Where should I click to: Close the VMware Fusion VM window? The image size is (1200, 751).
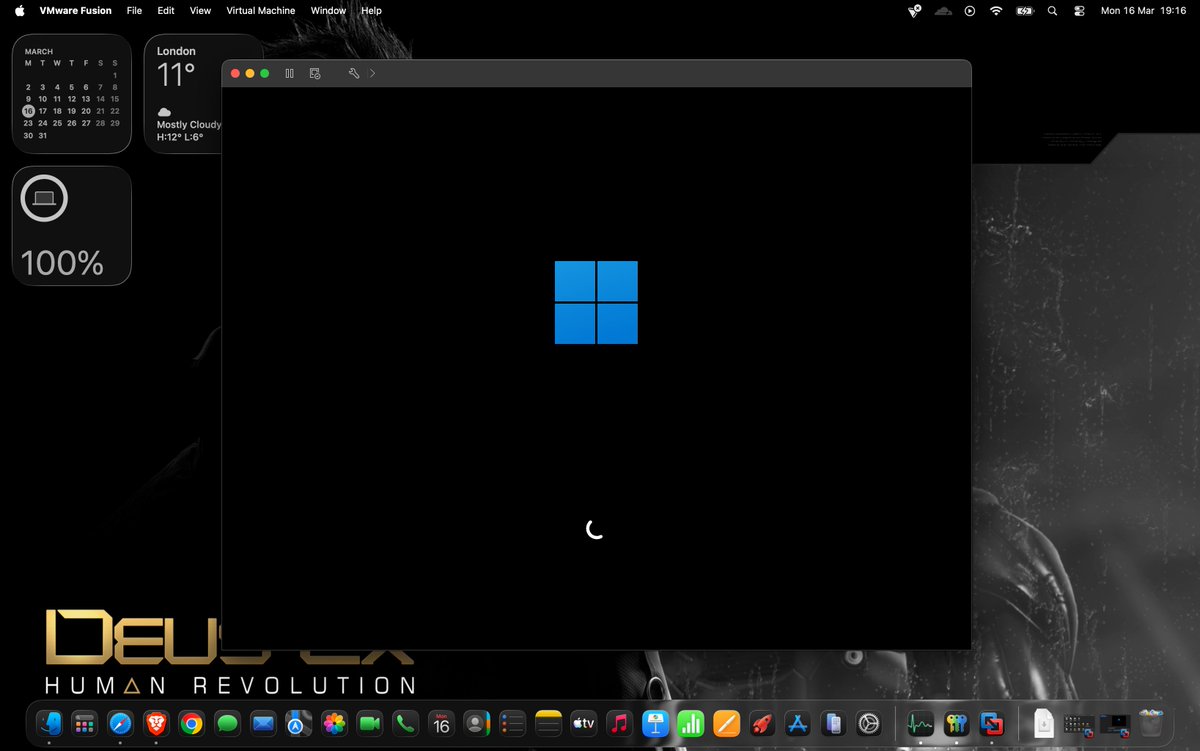click(x=236, y=73)
